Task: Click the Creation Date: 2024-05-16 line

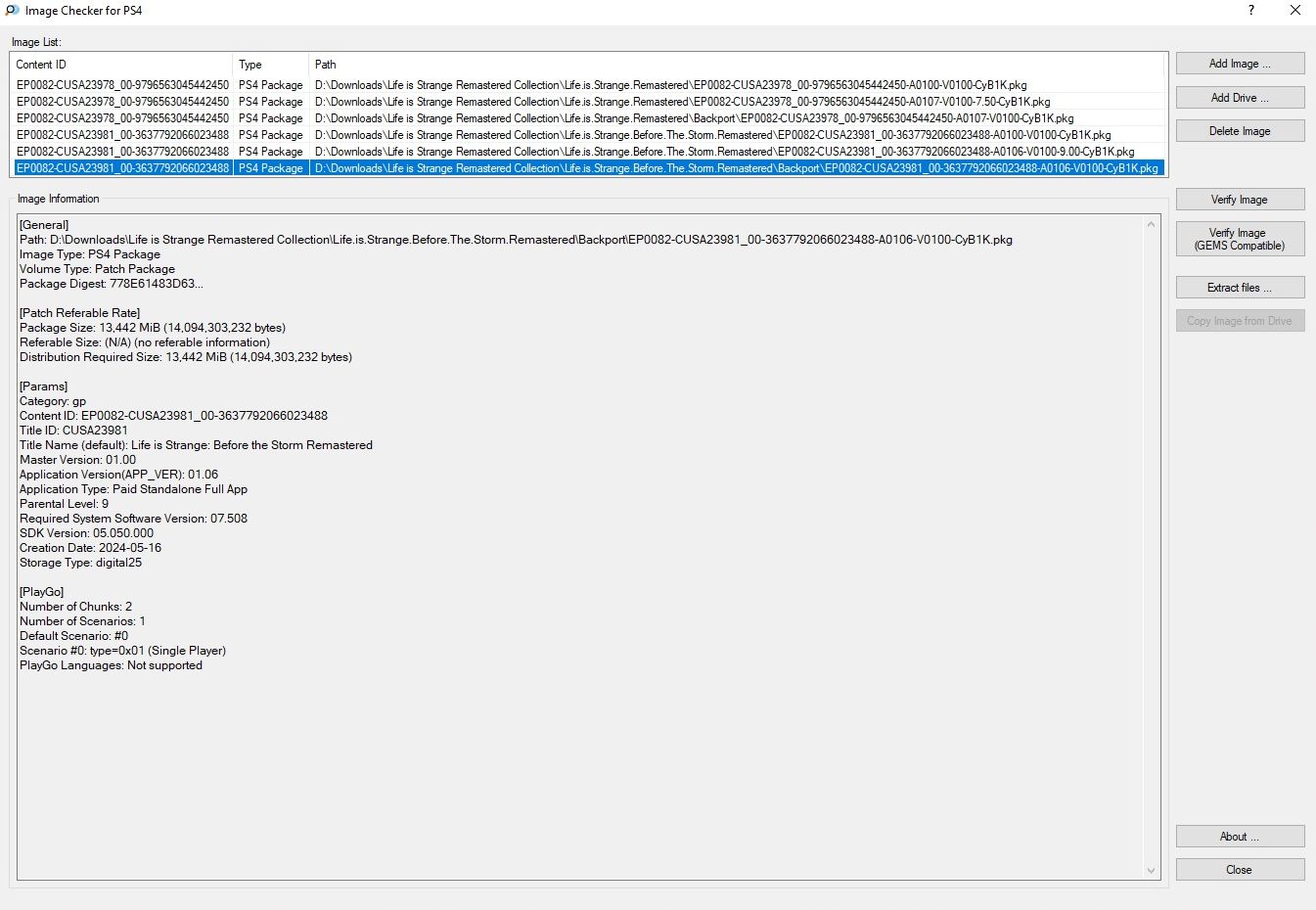Action: 90,548
